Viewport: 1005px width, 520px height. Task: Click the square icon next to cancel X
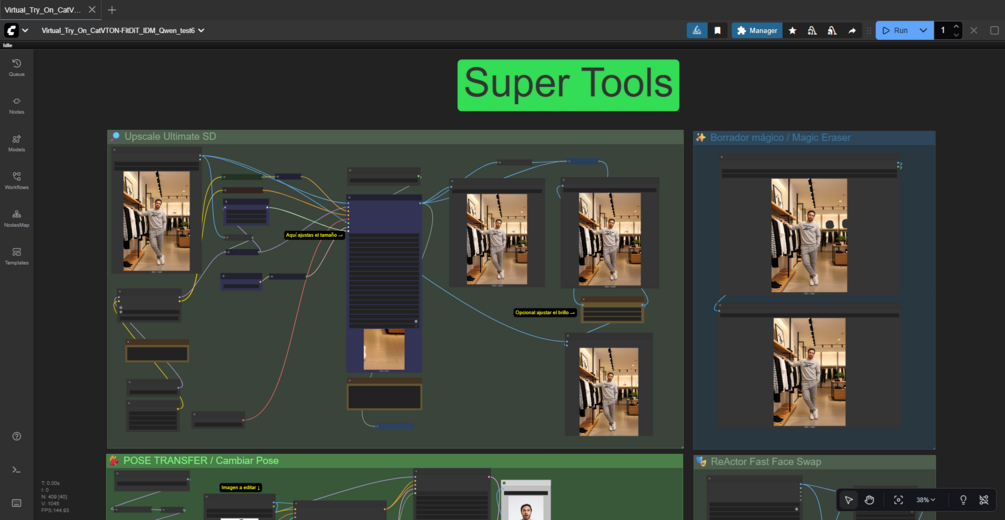(x=994, y=30)
